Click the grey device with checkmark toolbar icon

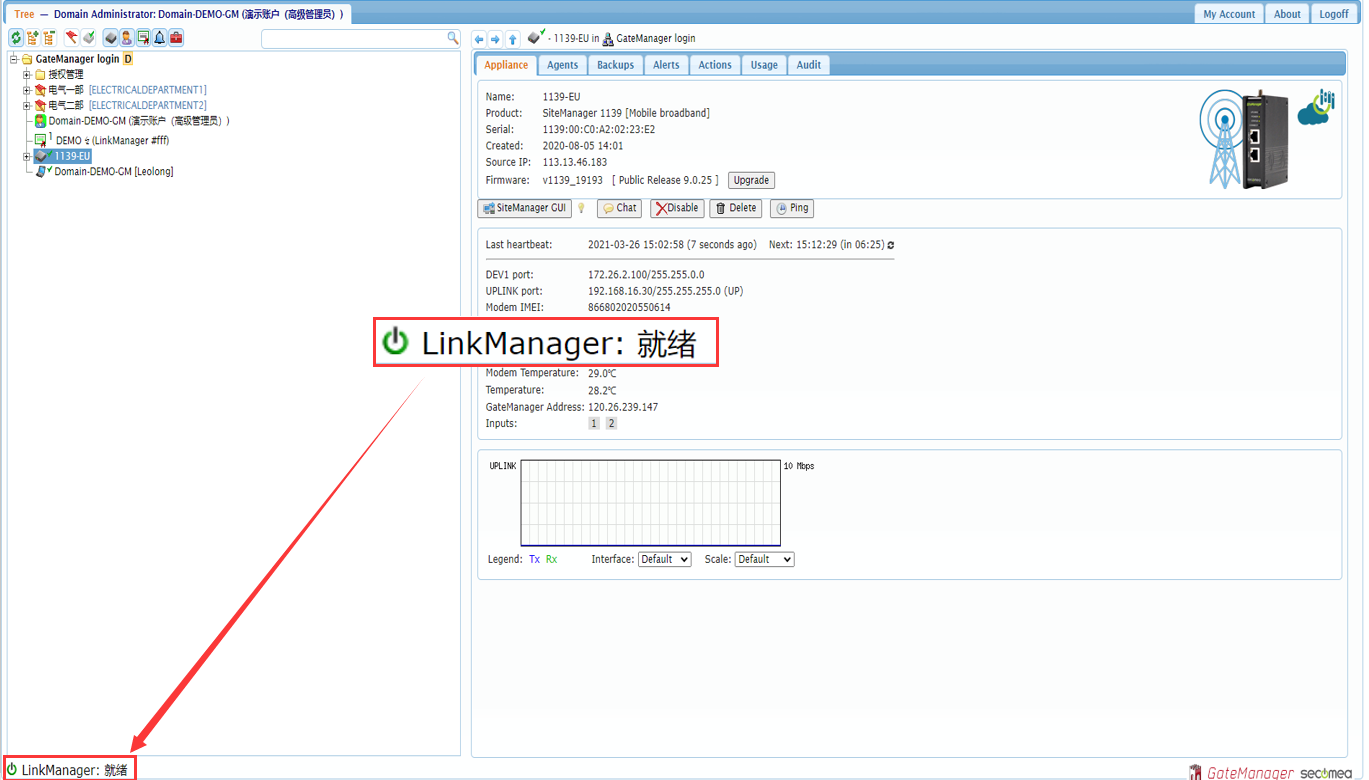coord(88,38)
